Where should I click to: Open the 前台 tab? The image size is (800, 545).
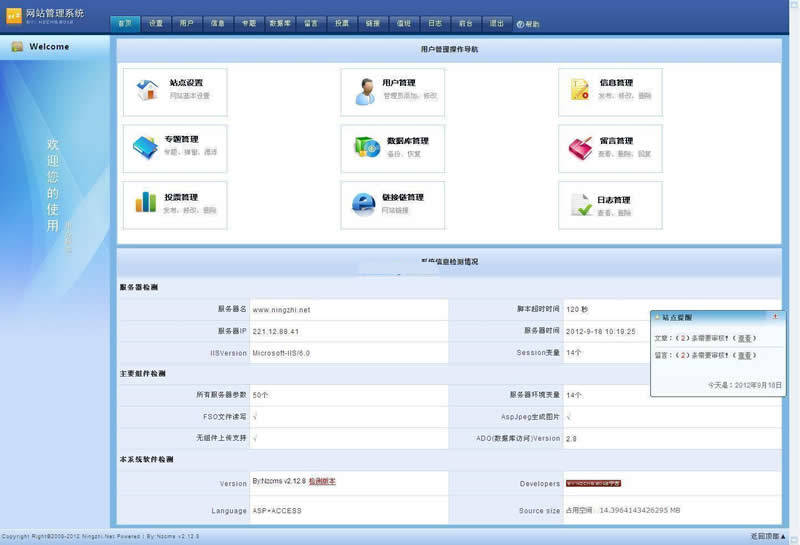click(x=466, y=23)
